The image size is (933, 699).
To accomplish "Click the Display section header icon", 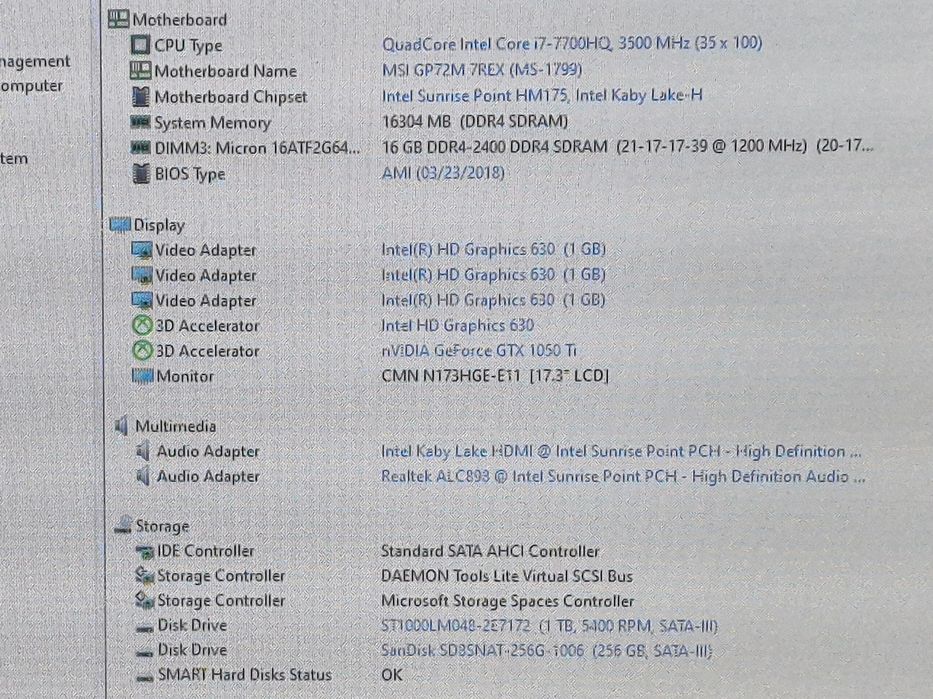I will 120,225.
